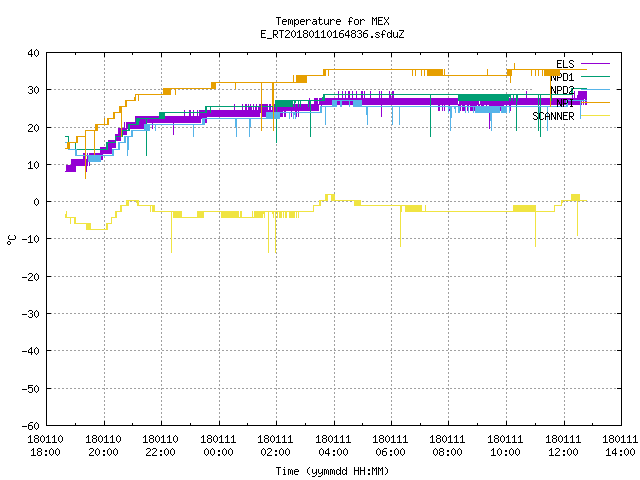
Task: Click the green NPD1 legend line sample
Action: click(595, 77)
